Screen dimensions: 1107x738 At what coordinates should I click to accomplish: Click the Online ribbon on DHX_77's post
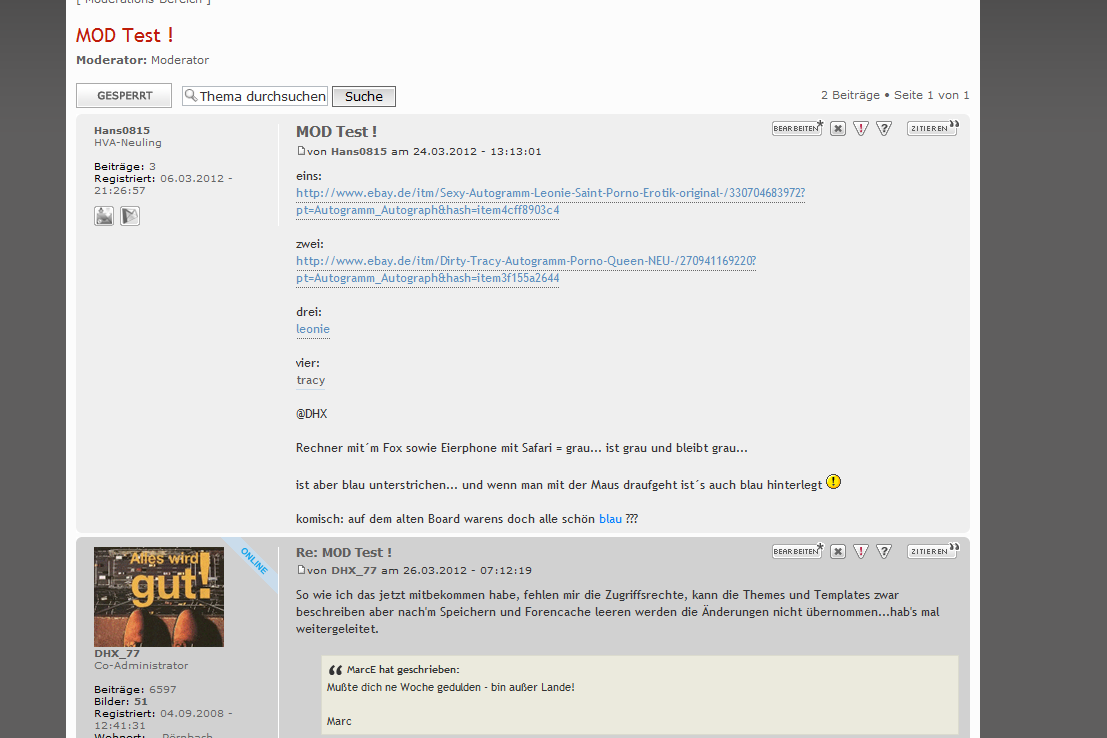[254, 561]
